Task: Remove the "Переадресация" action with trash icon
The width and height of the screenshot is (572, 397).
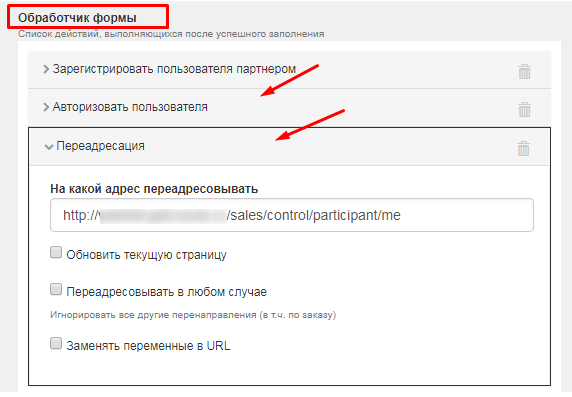Action: point(523,149)
